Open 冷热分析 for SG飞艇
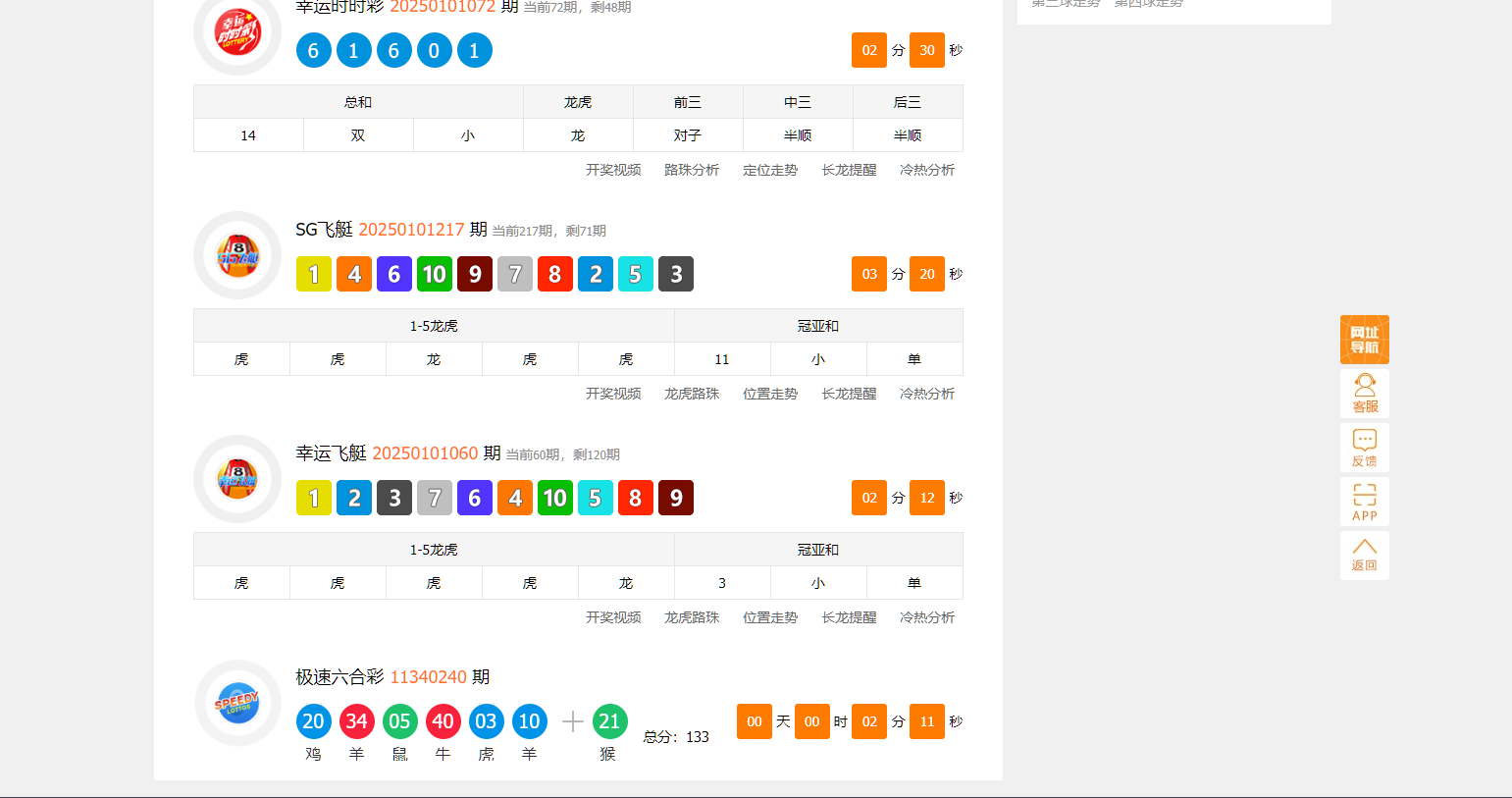Screen dimensions: 1512x798 [927, 393]
